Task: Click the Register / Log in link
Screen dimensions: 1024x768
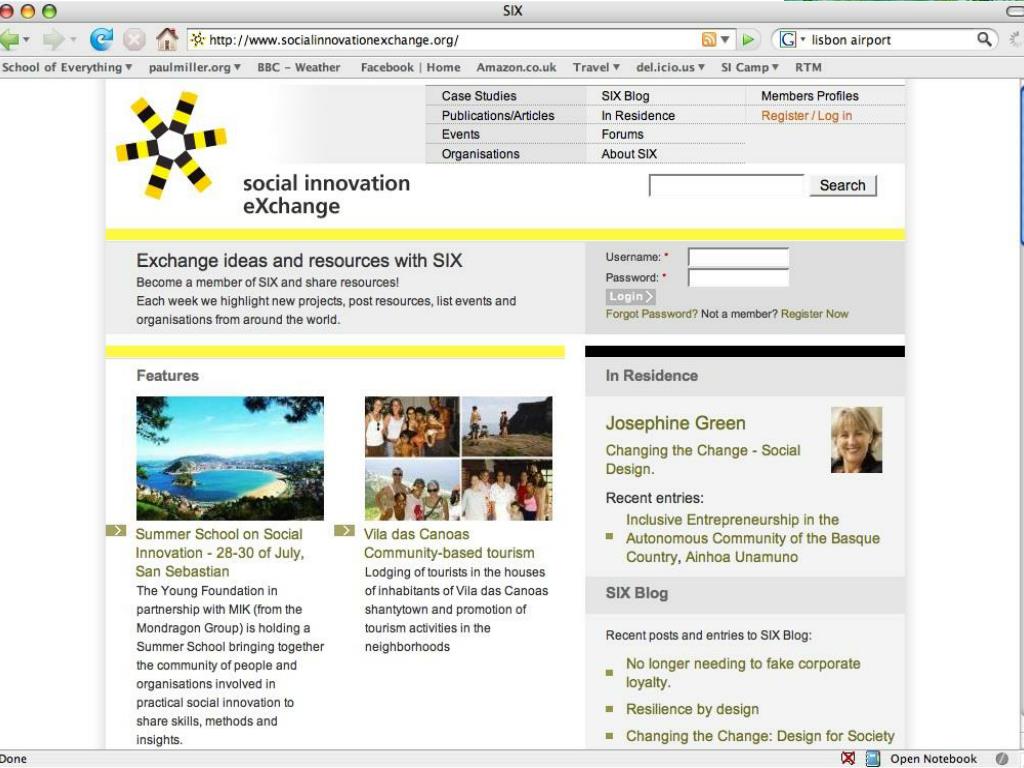Action: tap(807, 116)
